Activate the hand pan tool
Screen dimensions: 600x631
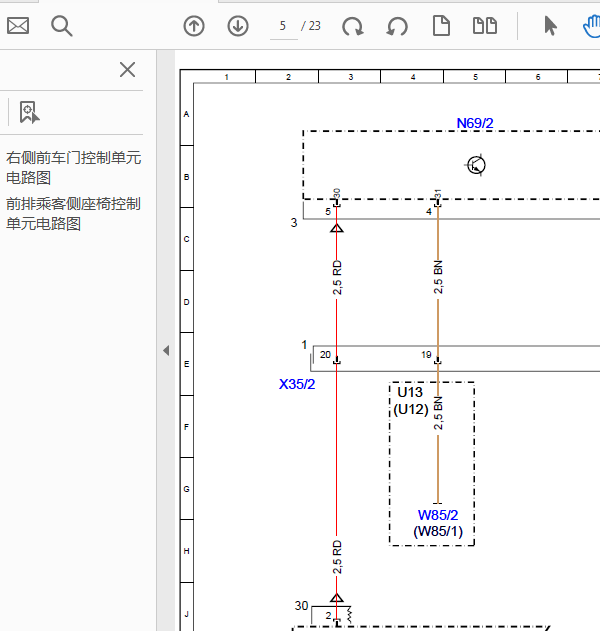591,26
